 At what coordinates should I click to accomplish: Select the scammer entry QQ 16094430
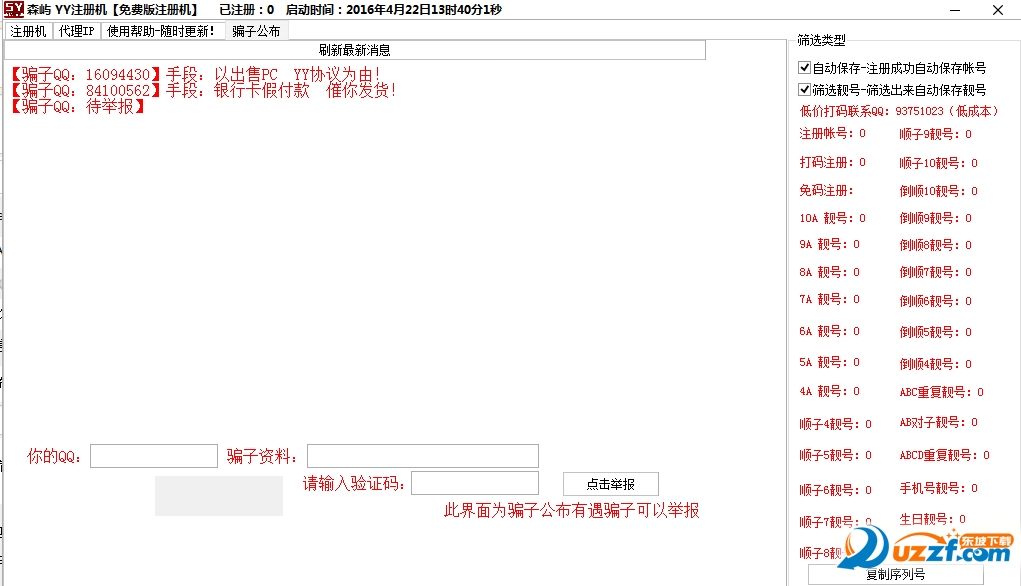195,75
